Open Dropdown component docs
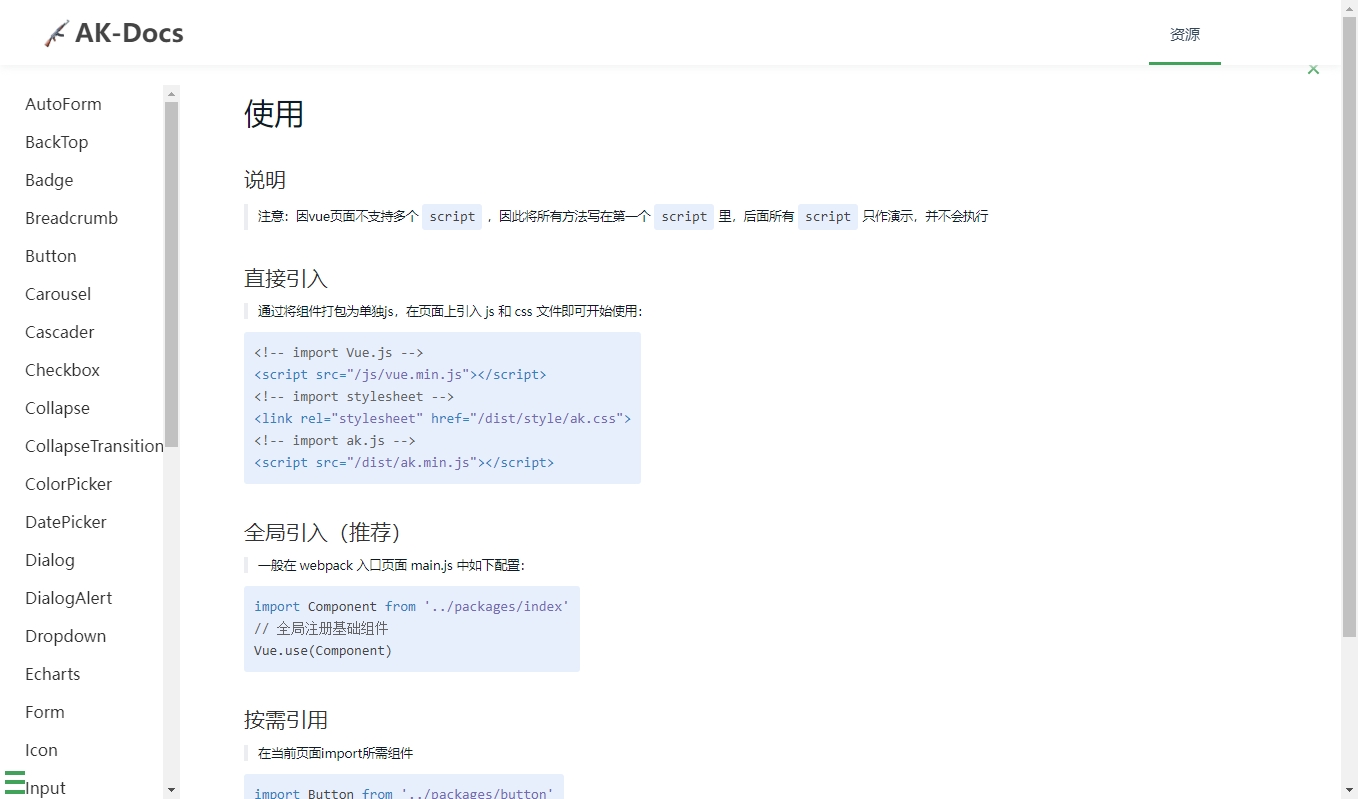Image resolution: width=1358 pixels, height=799 pixels. pos(65,636)
